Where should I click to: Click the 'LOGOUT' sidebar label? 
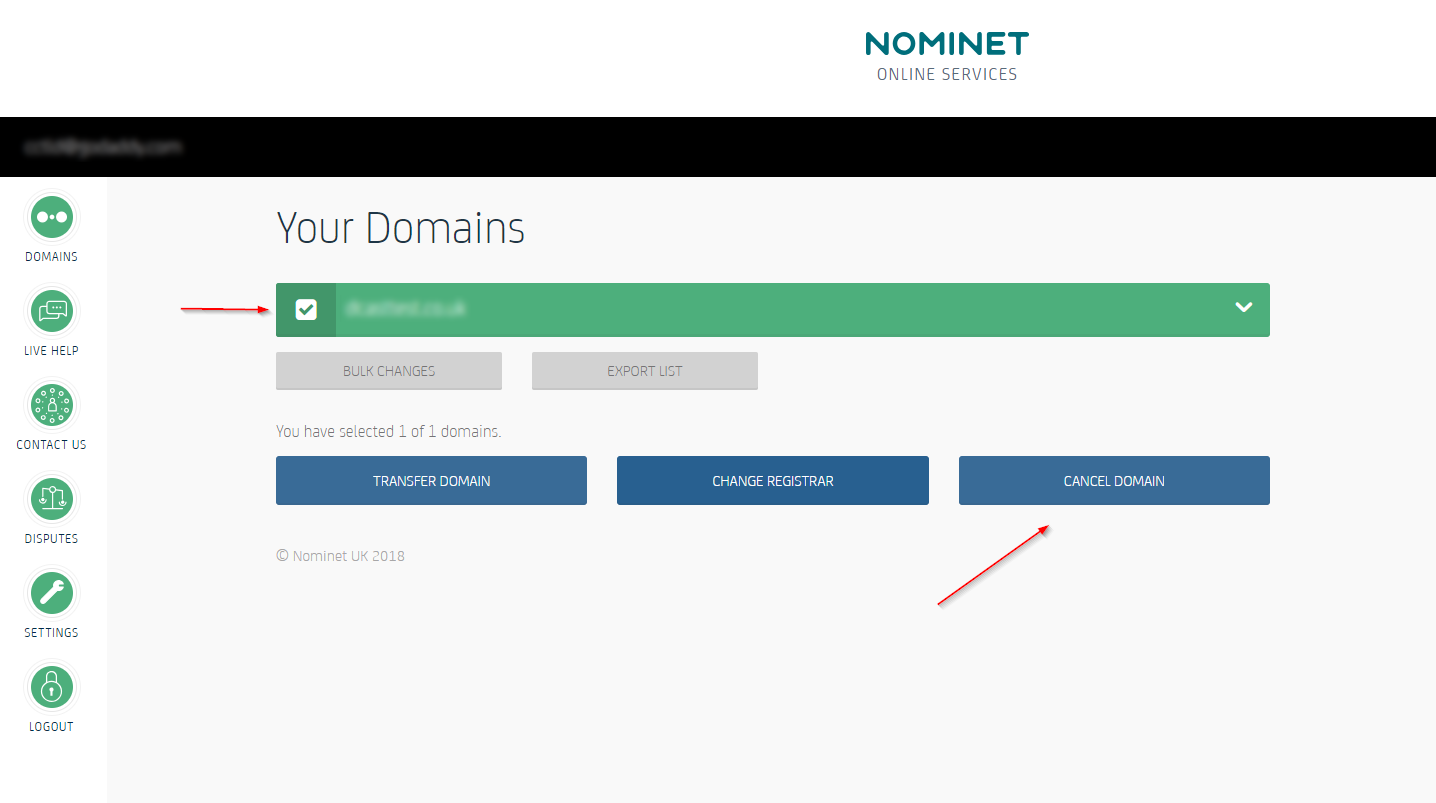pos(51,727)
